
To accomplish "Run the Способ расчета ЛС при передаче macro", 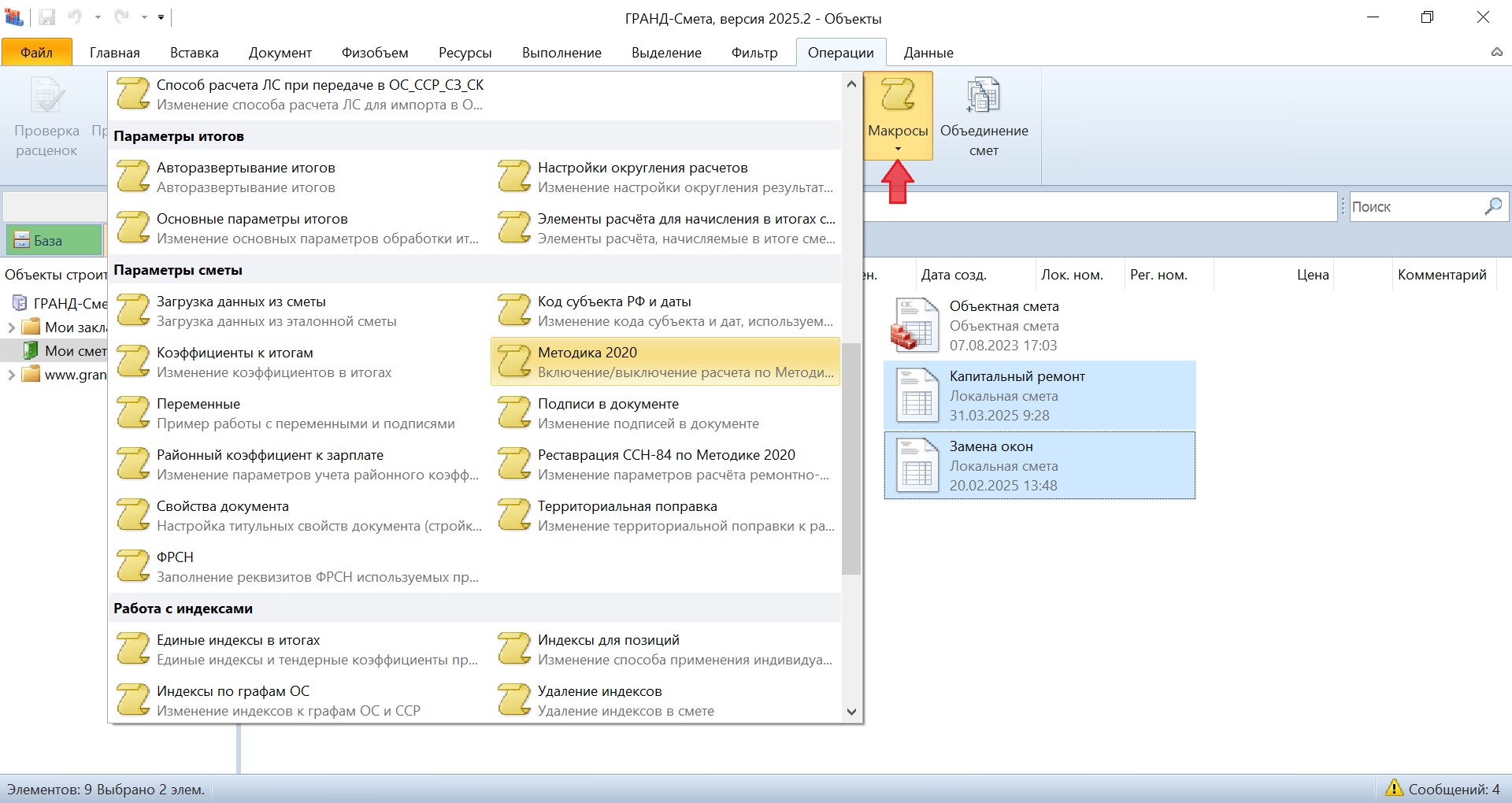I will 299,94.
